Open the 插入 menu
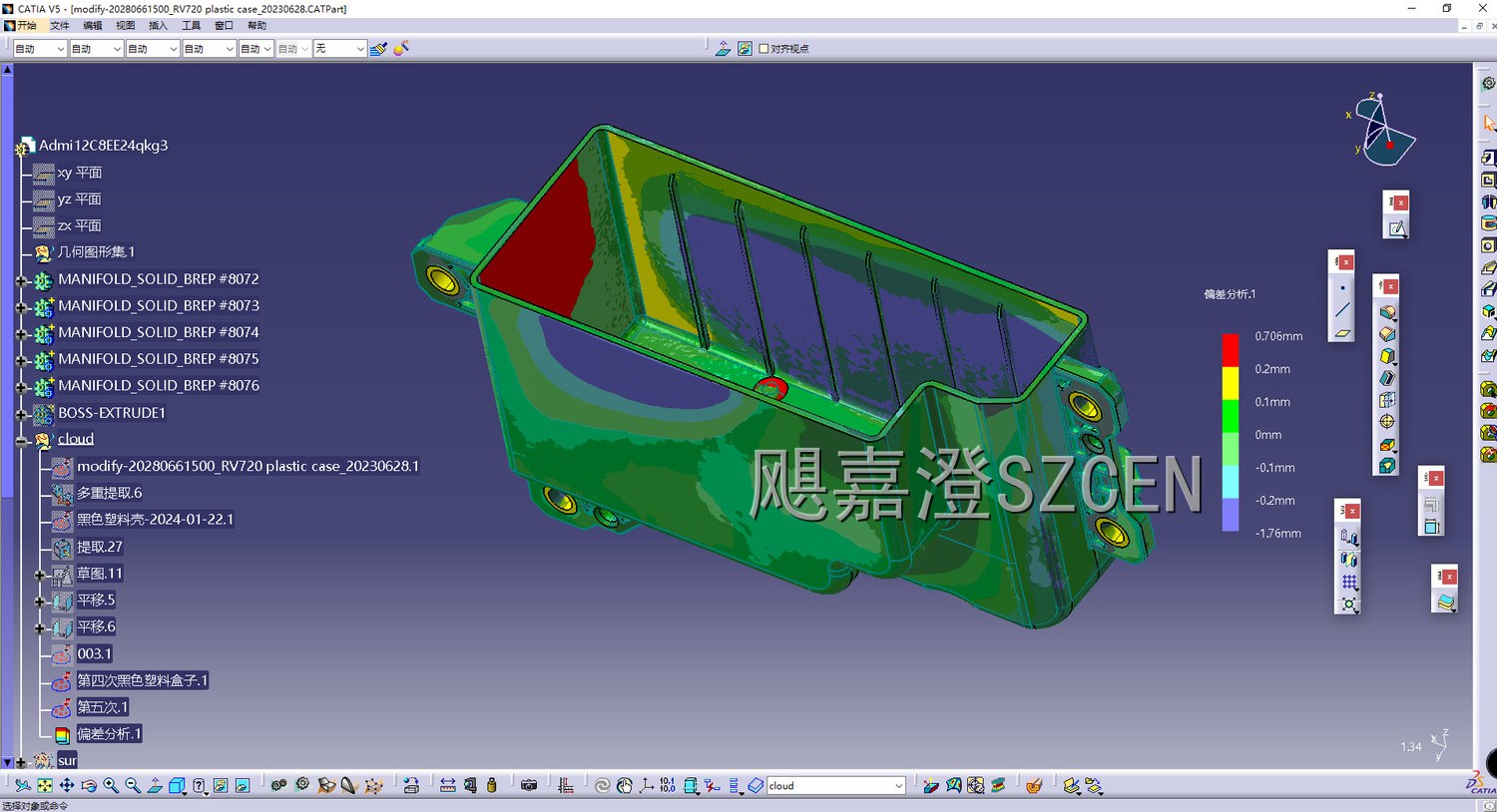This screenshot has width=1497, height=812. tap(158, 25)
